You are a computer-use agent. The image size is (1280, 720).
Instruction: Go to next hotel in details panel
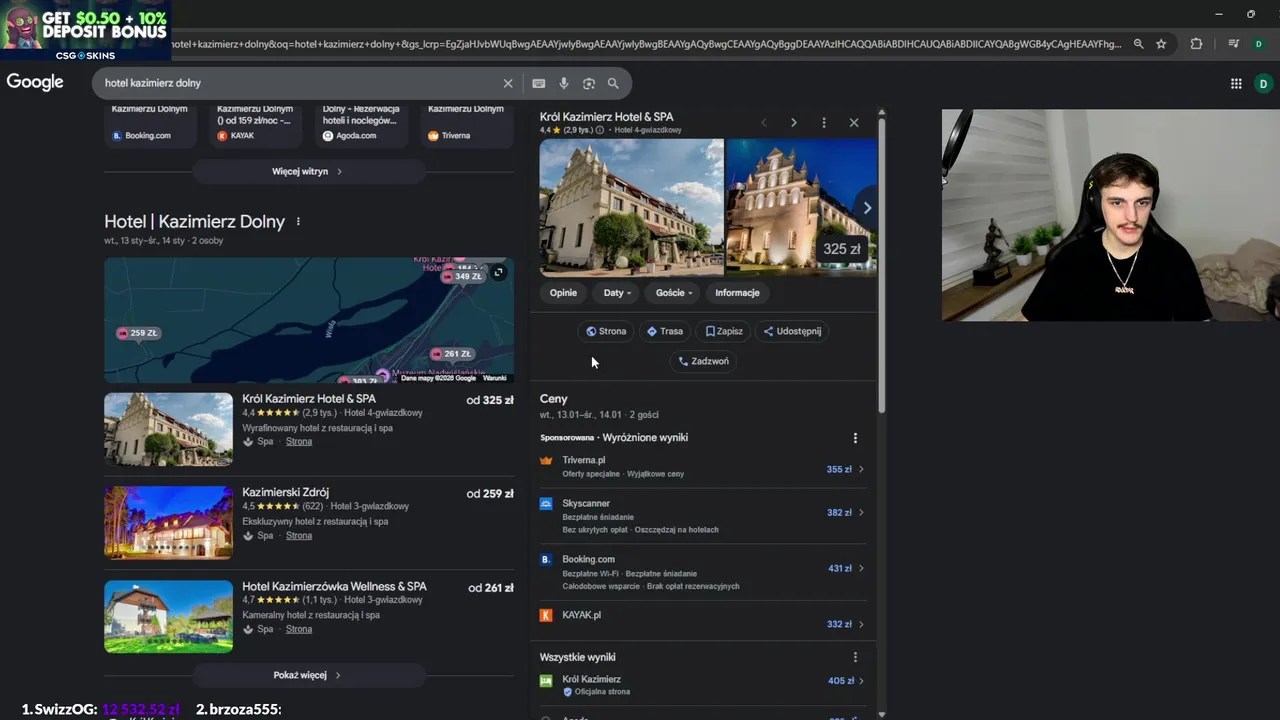coord(794,123)
